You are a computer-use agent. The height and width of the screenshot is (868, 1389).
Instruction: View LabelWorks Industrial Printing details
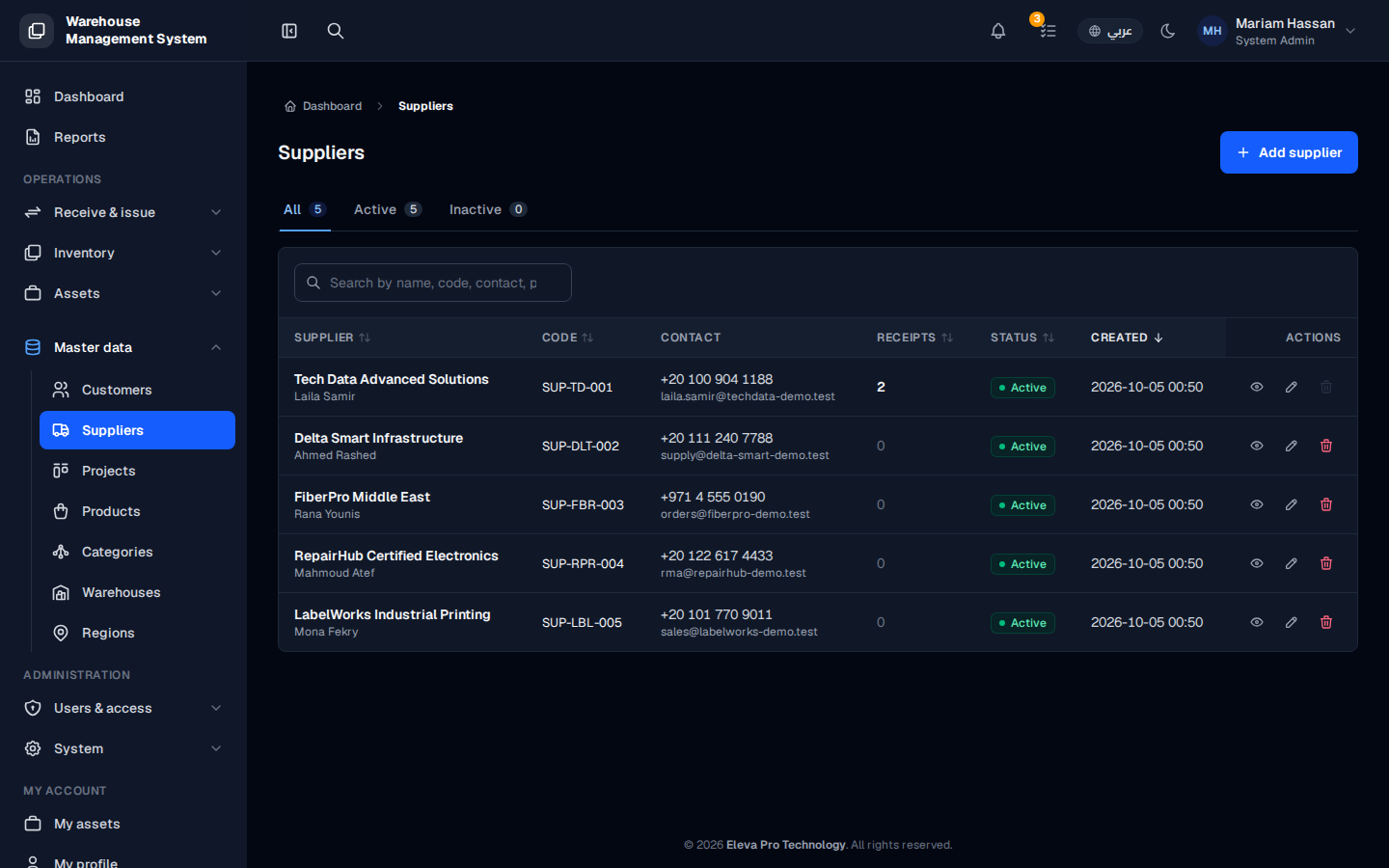(x=1257, y=622)
